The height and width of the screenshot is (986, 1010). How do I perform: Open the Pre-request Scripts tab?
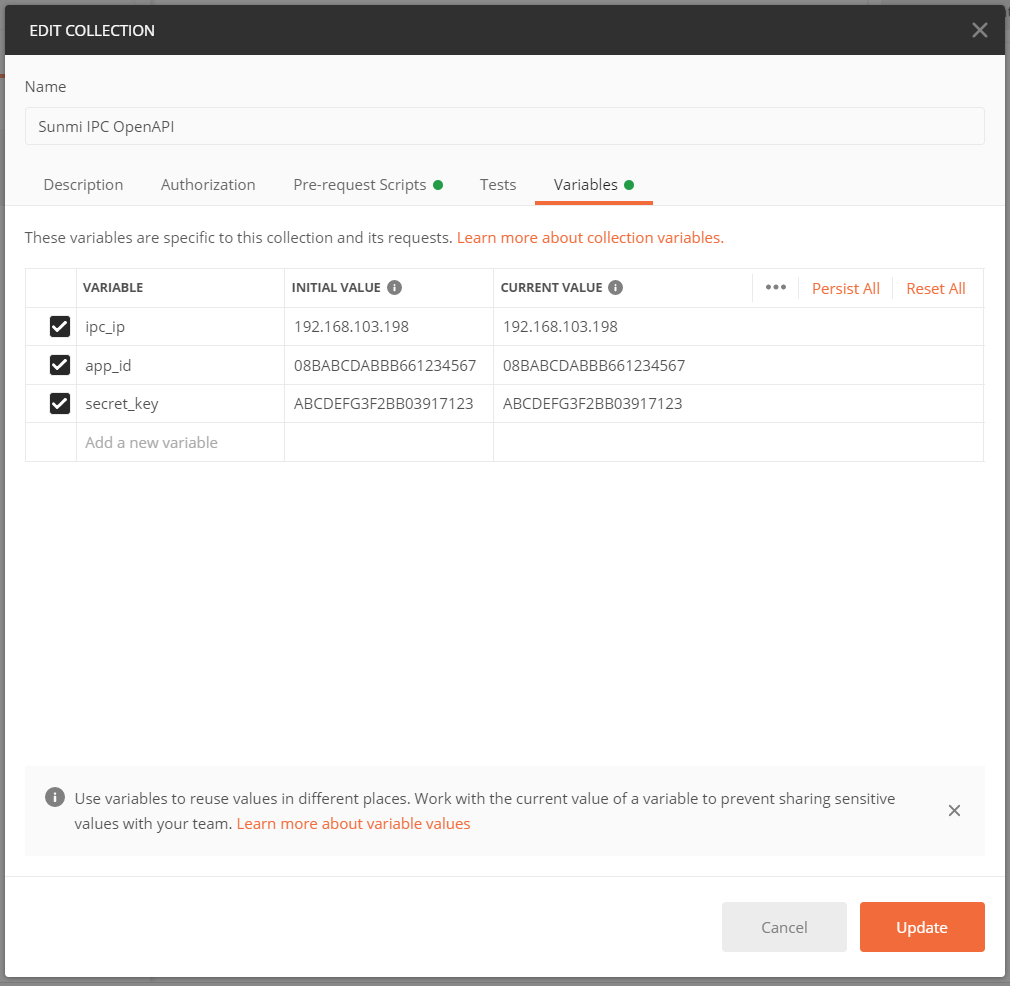(368, 185)
